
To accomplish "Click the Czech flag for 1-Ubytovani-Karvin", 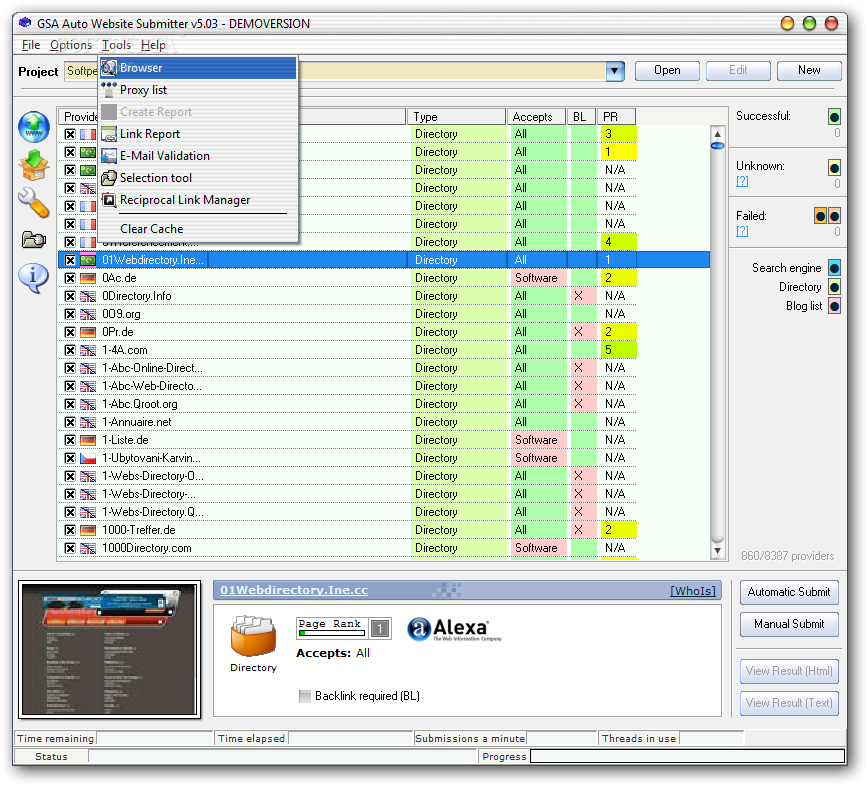I will [x=88, y=458].
